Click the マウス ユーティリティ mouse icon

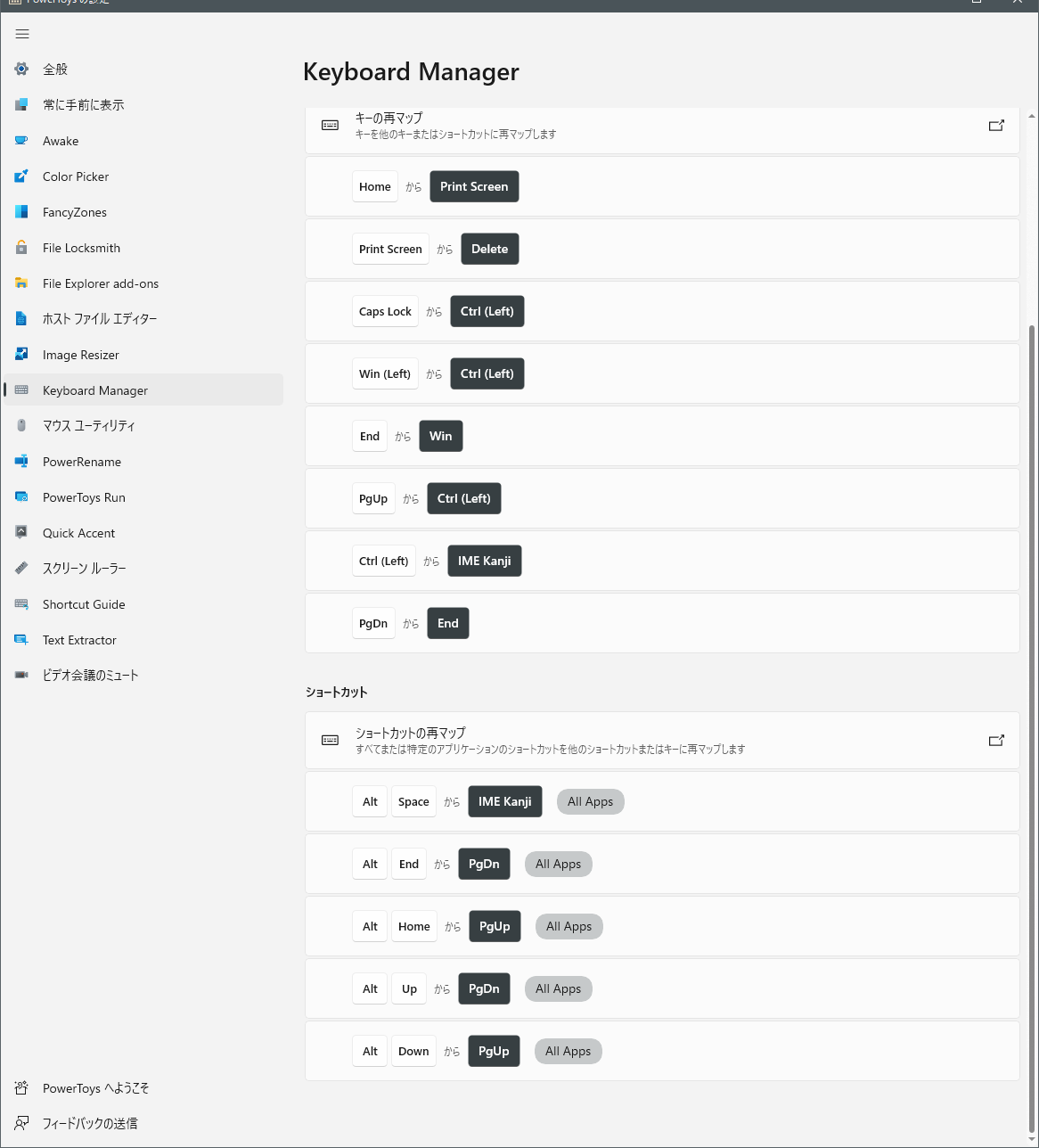21,425
